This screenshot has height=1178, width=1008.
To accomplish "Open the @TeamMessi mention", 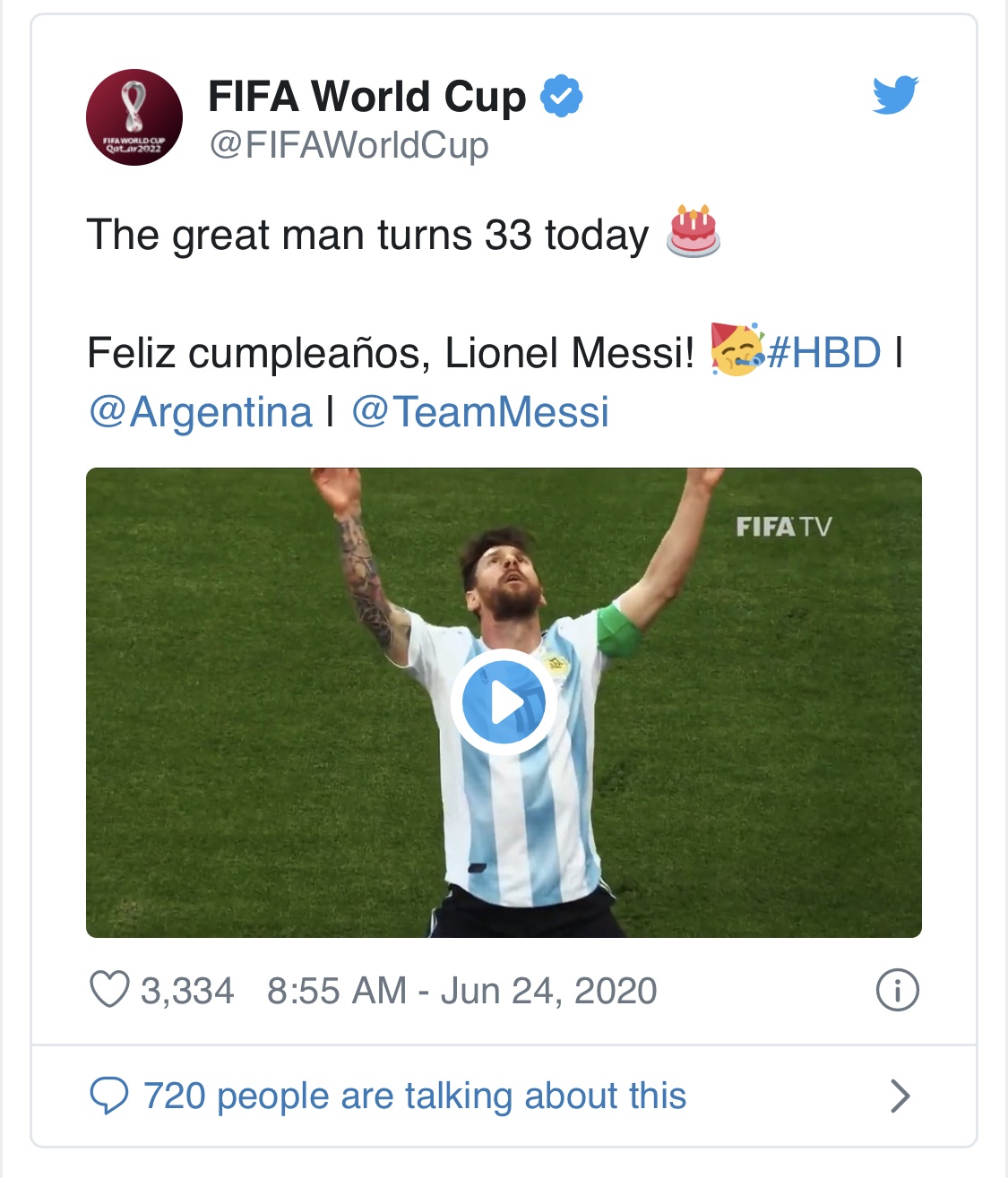I will click(480, 412).
